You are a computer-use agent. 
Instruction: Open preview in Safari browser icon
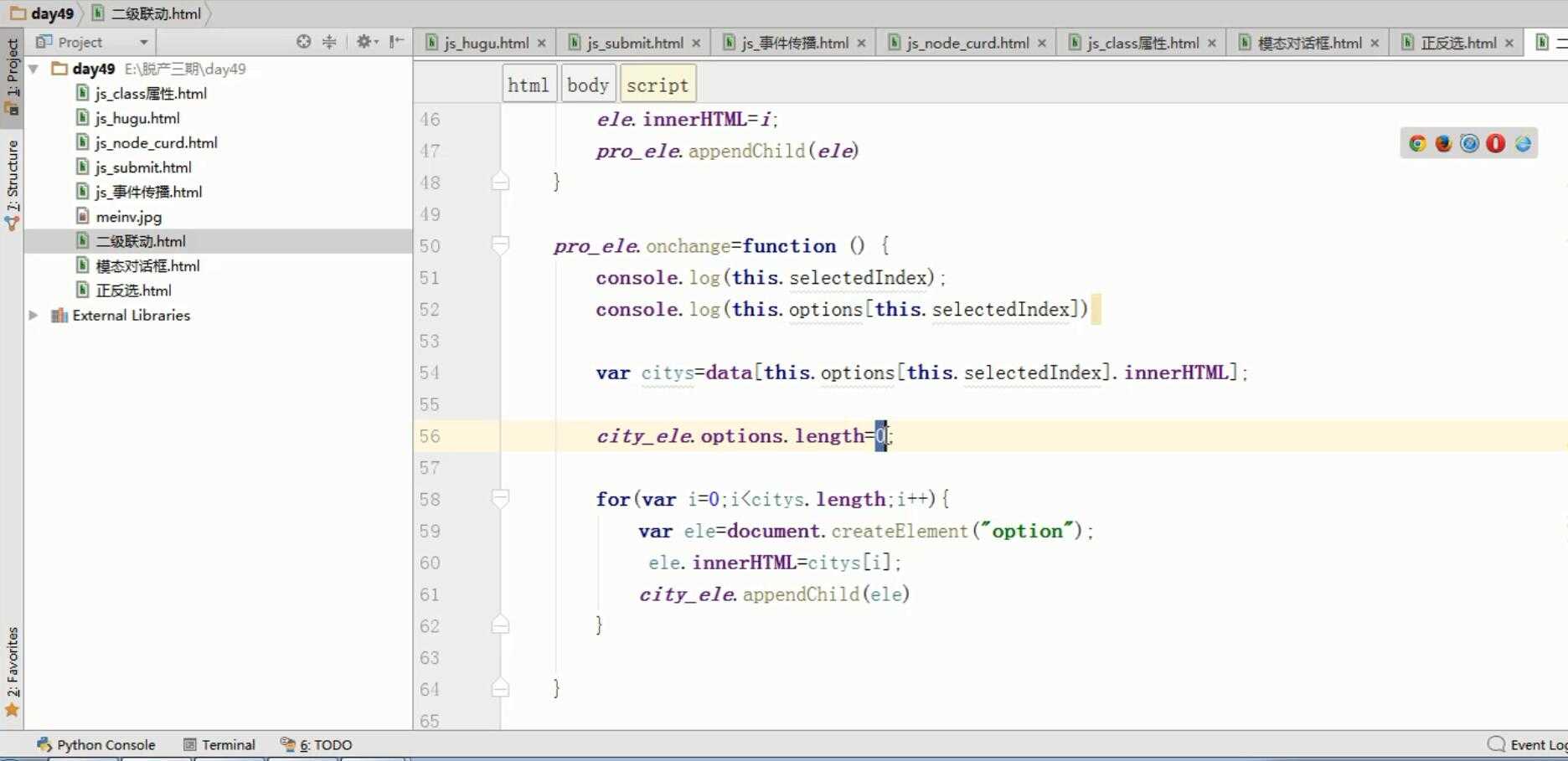(x=1469, y=143)
